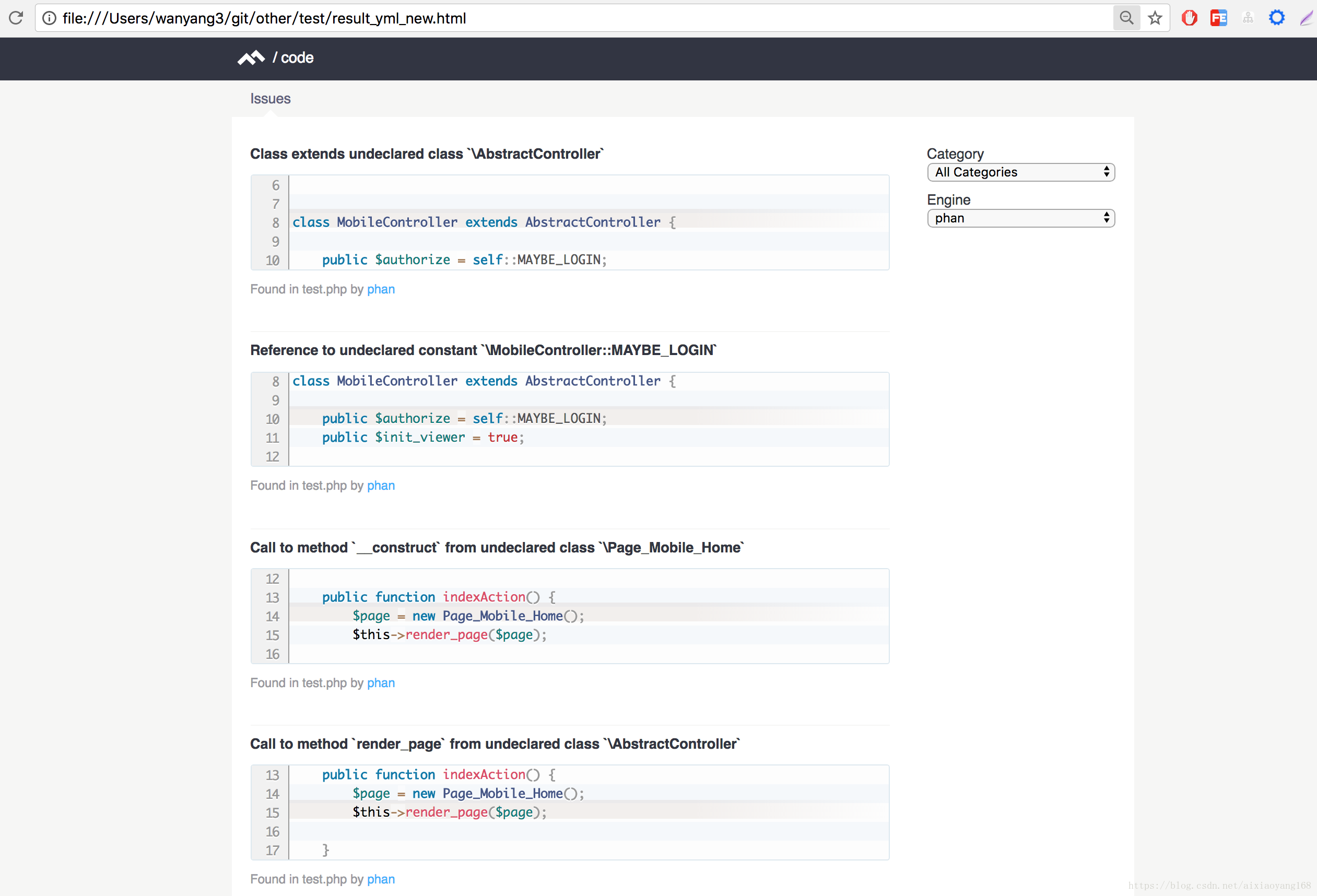This screenshot has height=896, width=1317.
Task: Click the zoom magnifier icon in address bar
Action: 1126,18
